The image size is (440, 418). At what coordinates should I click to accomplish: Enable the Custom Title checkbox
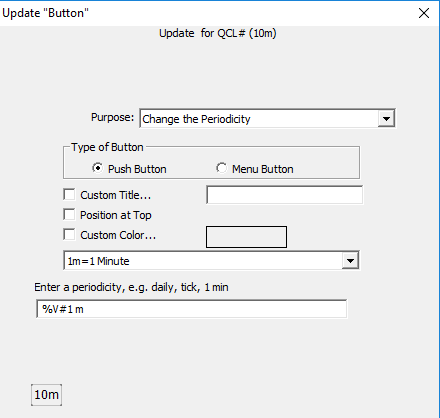click(x=69, y=195)
